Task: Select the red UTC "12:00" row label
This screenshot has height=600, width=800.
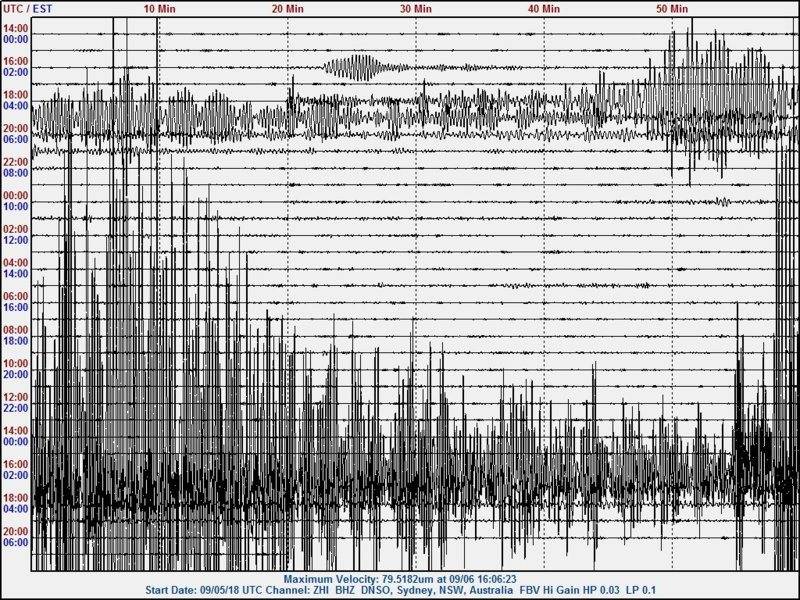Action: pyautogui.click(x=16, y=397)
